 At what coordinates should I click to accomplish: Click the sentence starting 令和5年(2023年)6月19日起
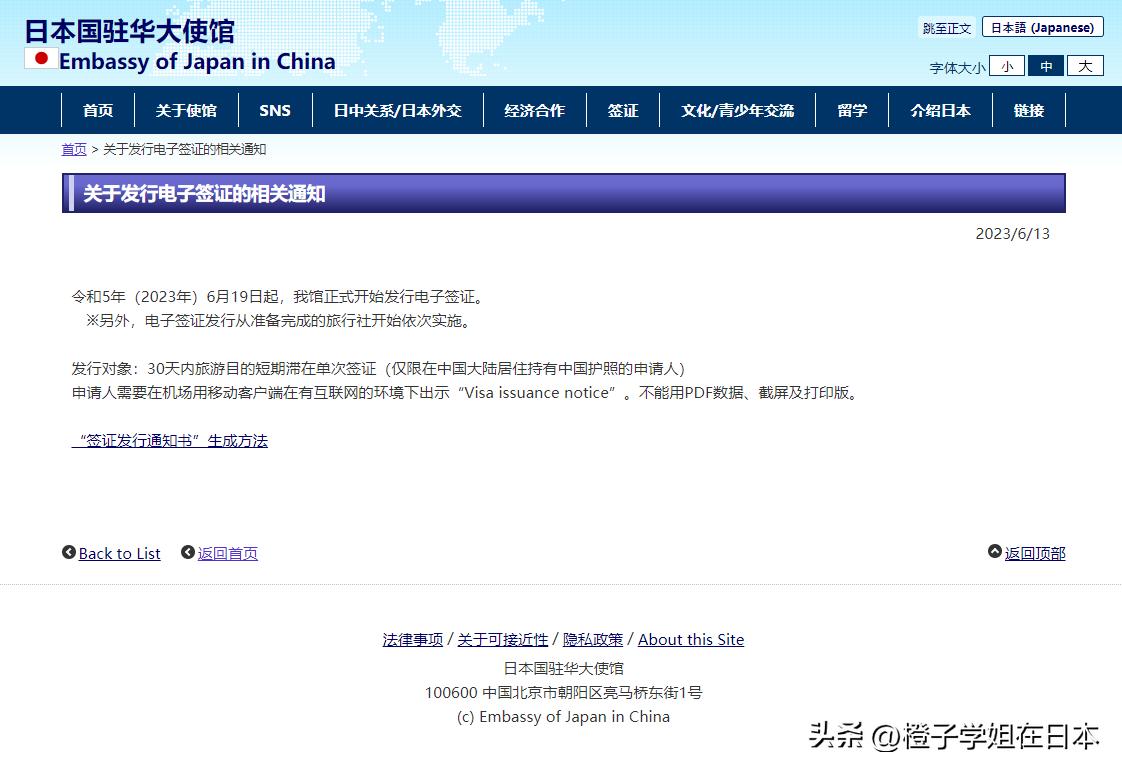[280, 297]
